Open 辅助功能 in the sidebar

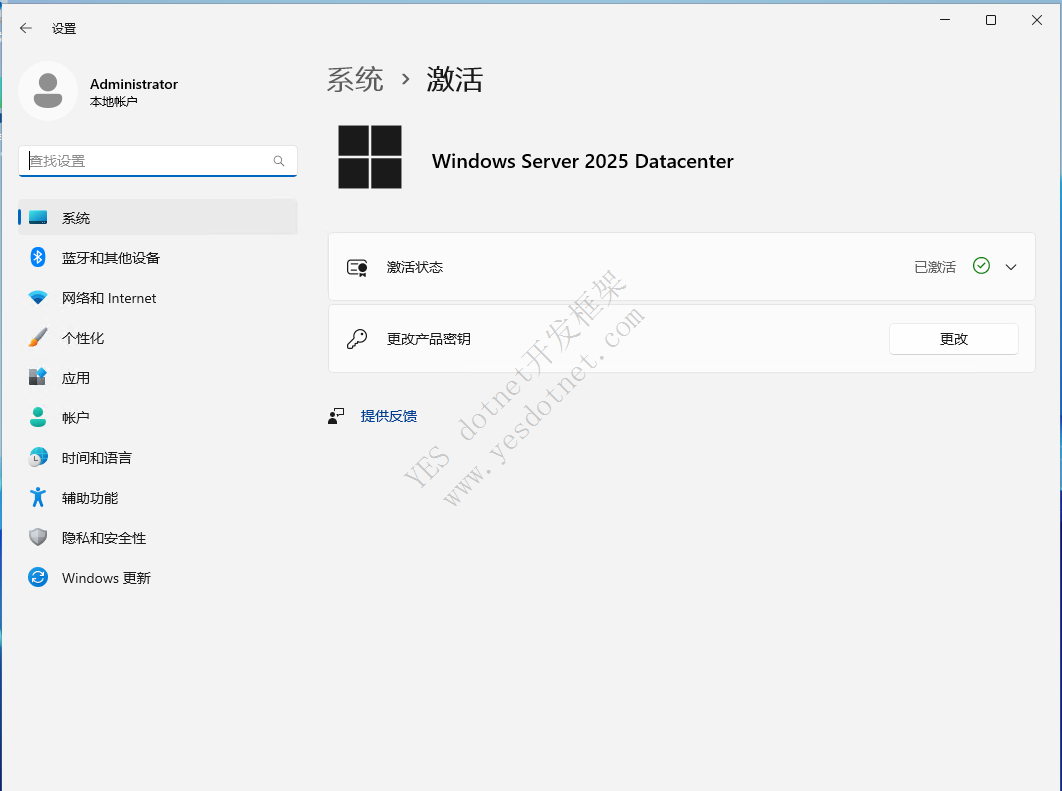[x=158, y=497]
